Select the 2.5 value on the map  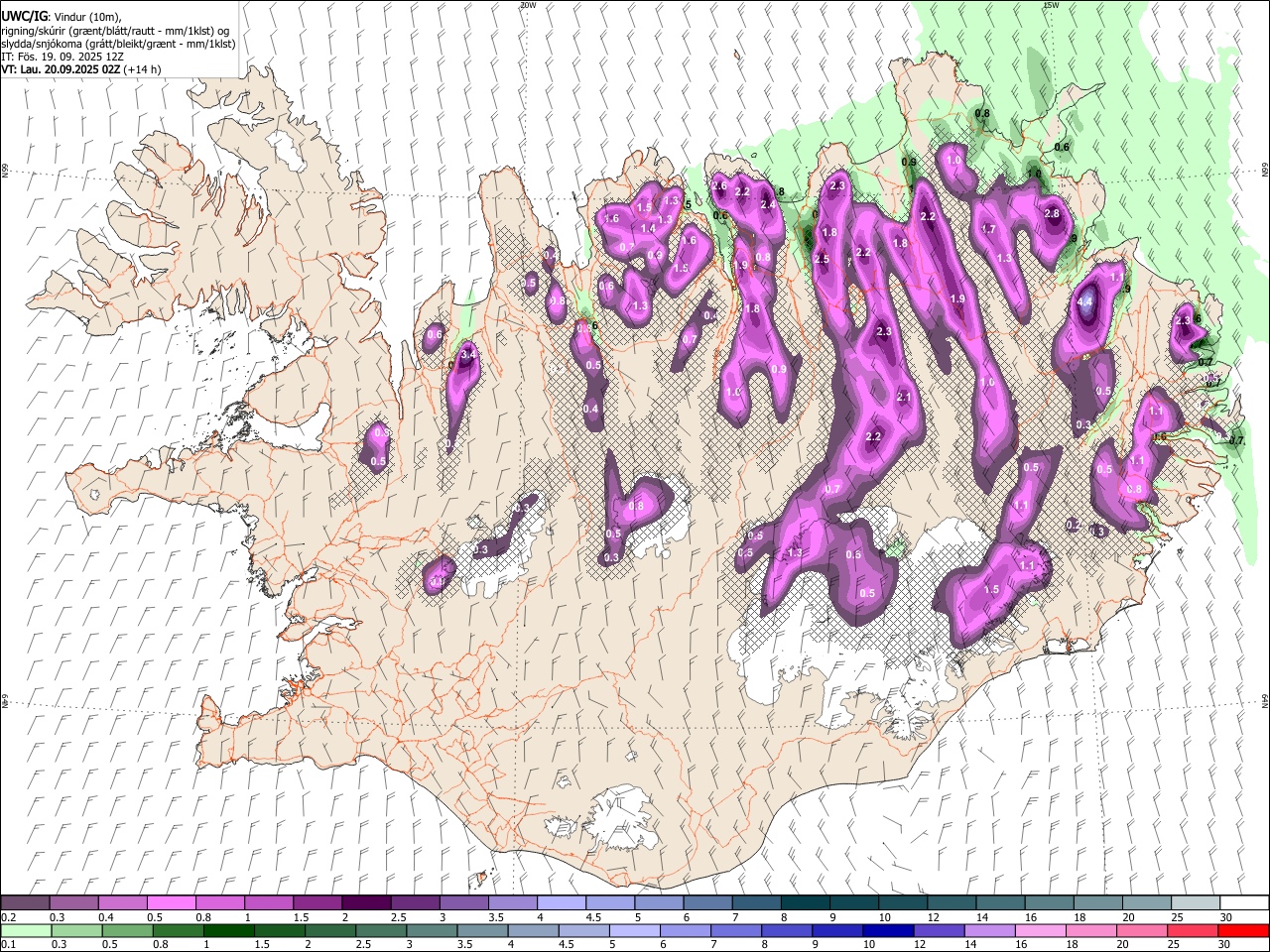pyautogui.click(x=822, y=259)
